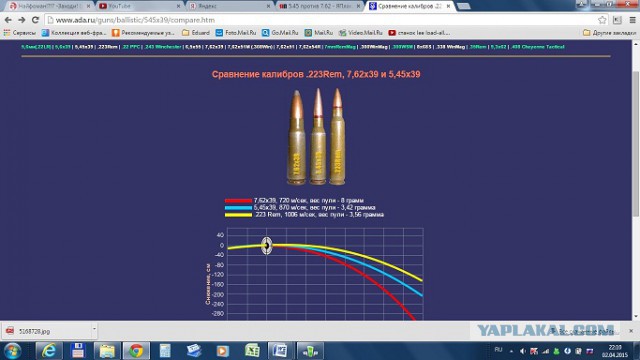640x360 pixels.
Task: Switch to the first browser tab
Action: coord(49,6)
